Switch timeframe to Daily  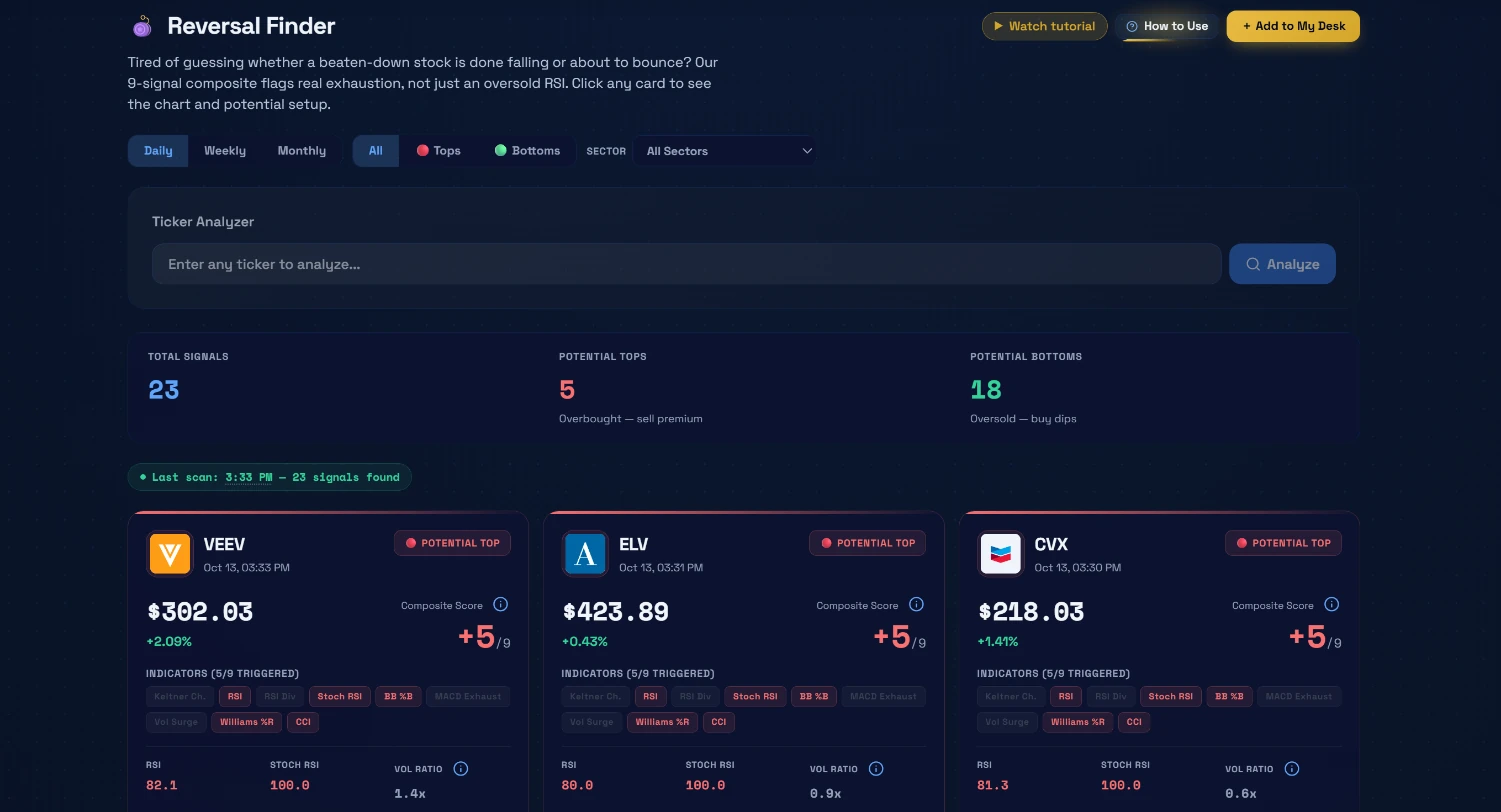click(x=158, y=151)
